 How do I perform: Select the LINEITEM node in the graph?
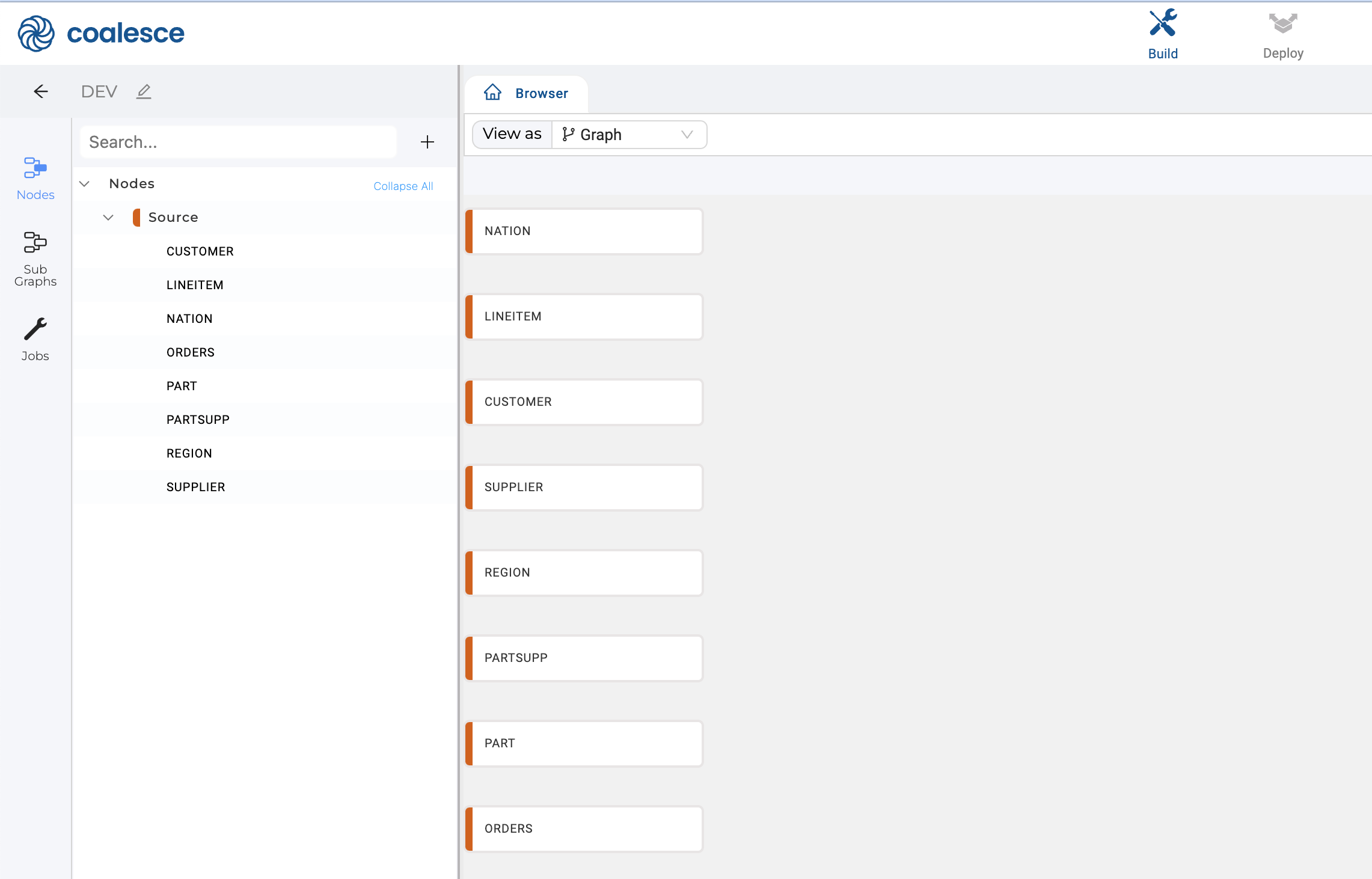pos(583,316)
